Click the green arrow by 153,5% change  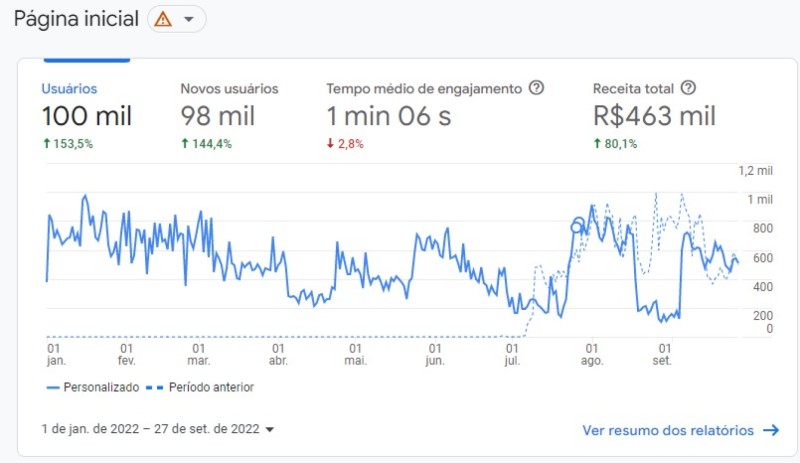pos(47,143)
